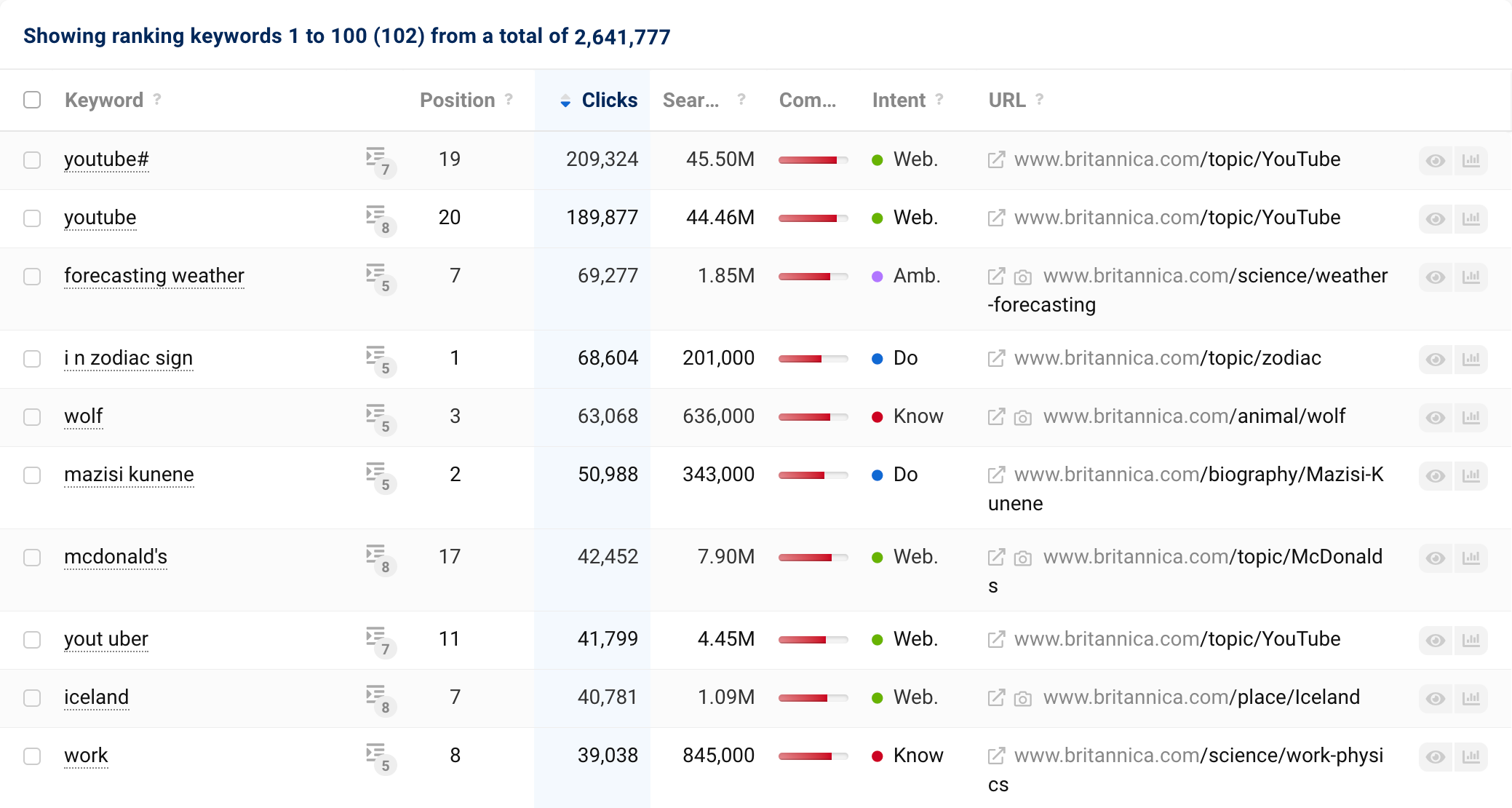Click search volume 845,000 in work row
Screen dimensions: 1512x808
(718, 756)
